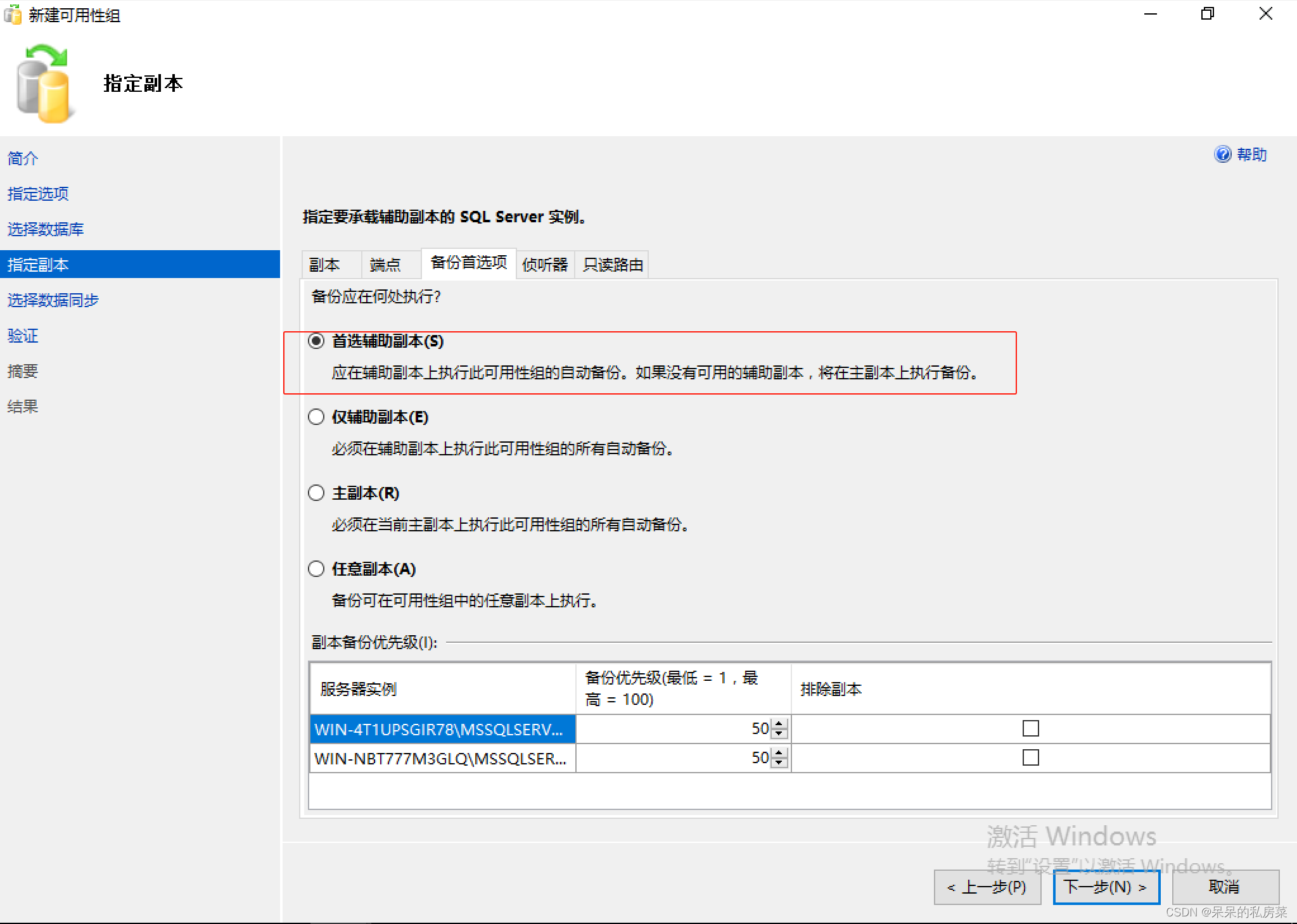Viewport: 1297px width, 924px height.
Task: Select WIN-NBT777M3GLQ\MSSQLSER... server row
Action: 443,758
